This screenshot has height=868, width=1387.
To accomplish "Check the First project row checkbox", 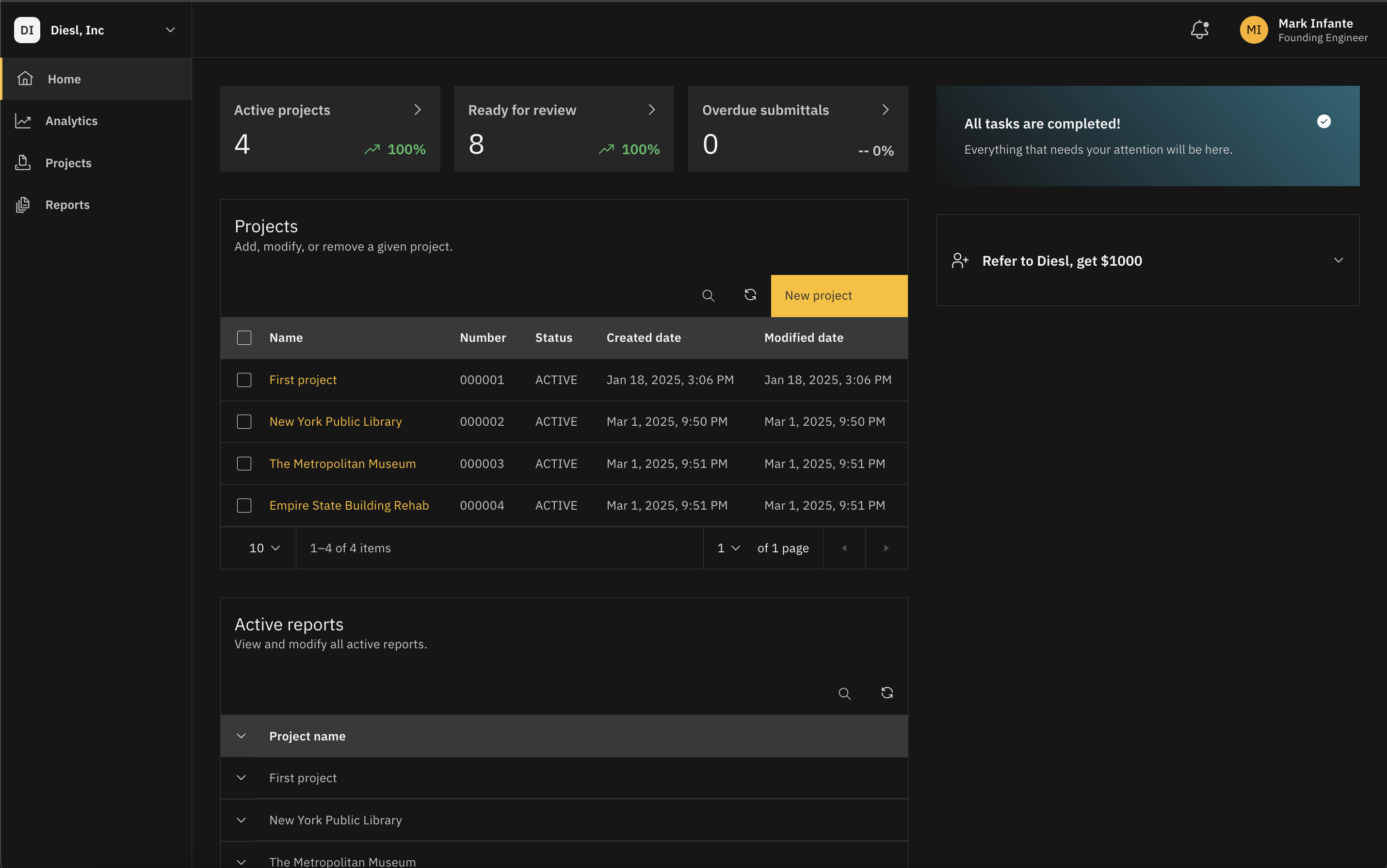I will pos(244,380).
